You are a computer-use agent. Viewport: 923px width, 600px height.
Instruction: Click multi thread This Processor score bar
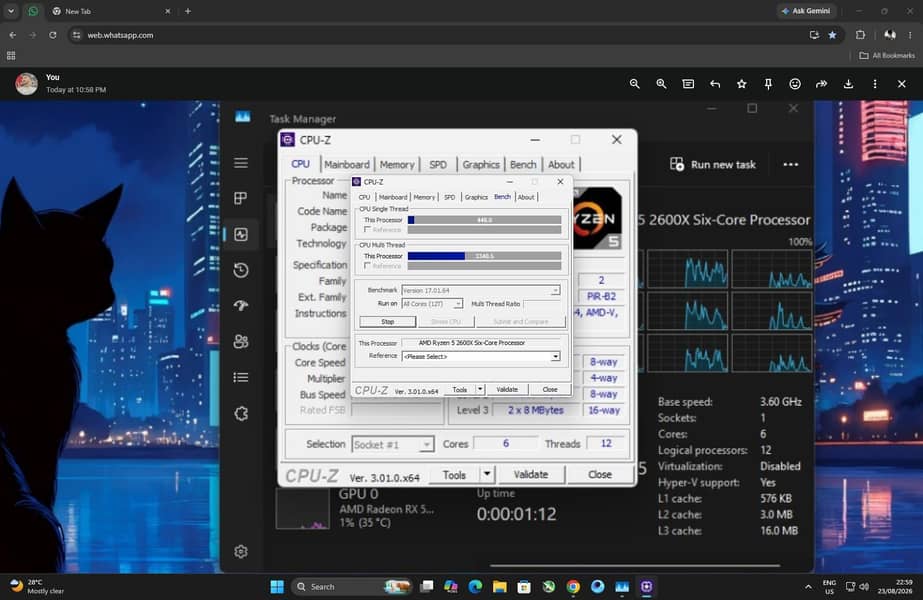(484, 256)
